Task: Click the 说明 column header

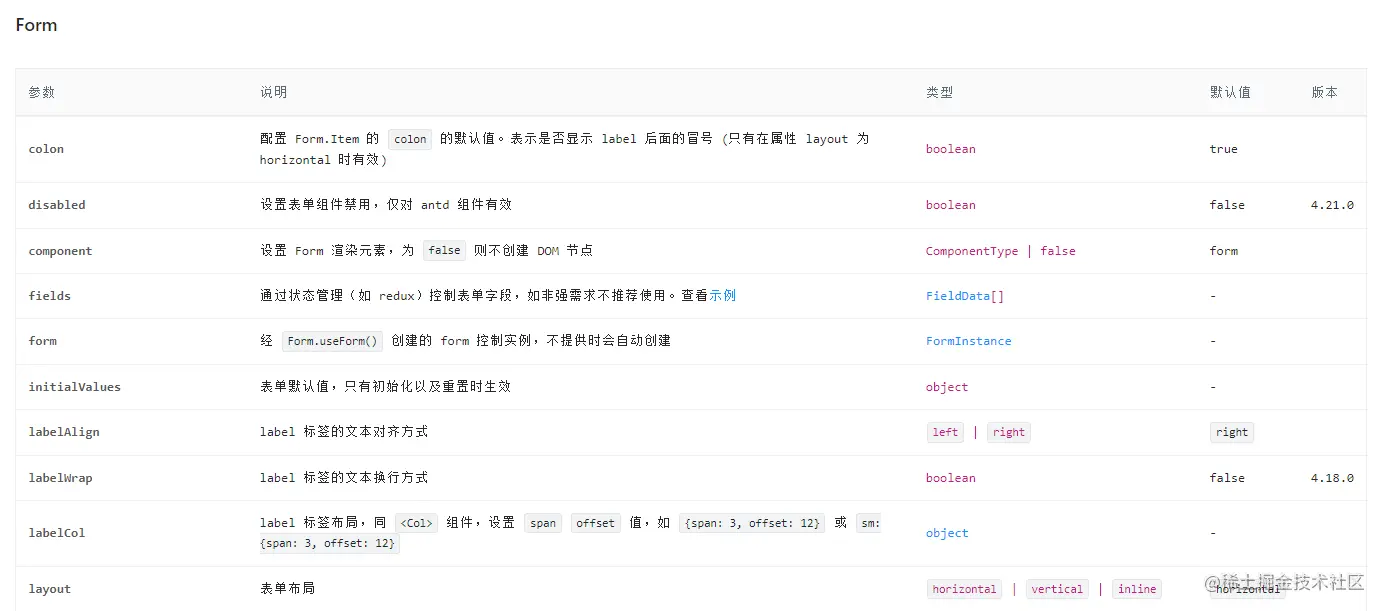Action: 273,92
